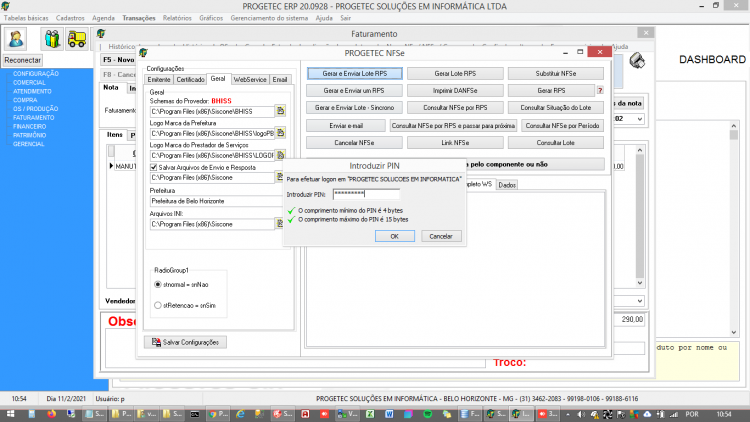Click the Reconectar button

pyautogui.click(x=22, y=60)
